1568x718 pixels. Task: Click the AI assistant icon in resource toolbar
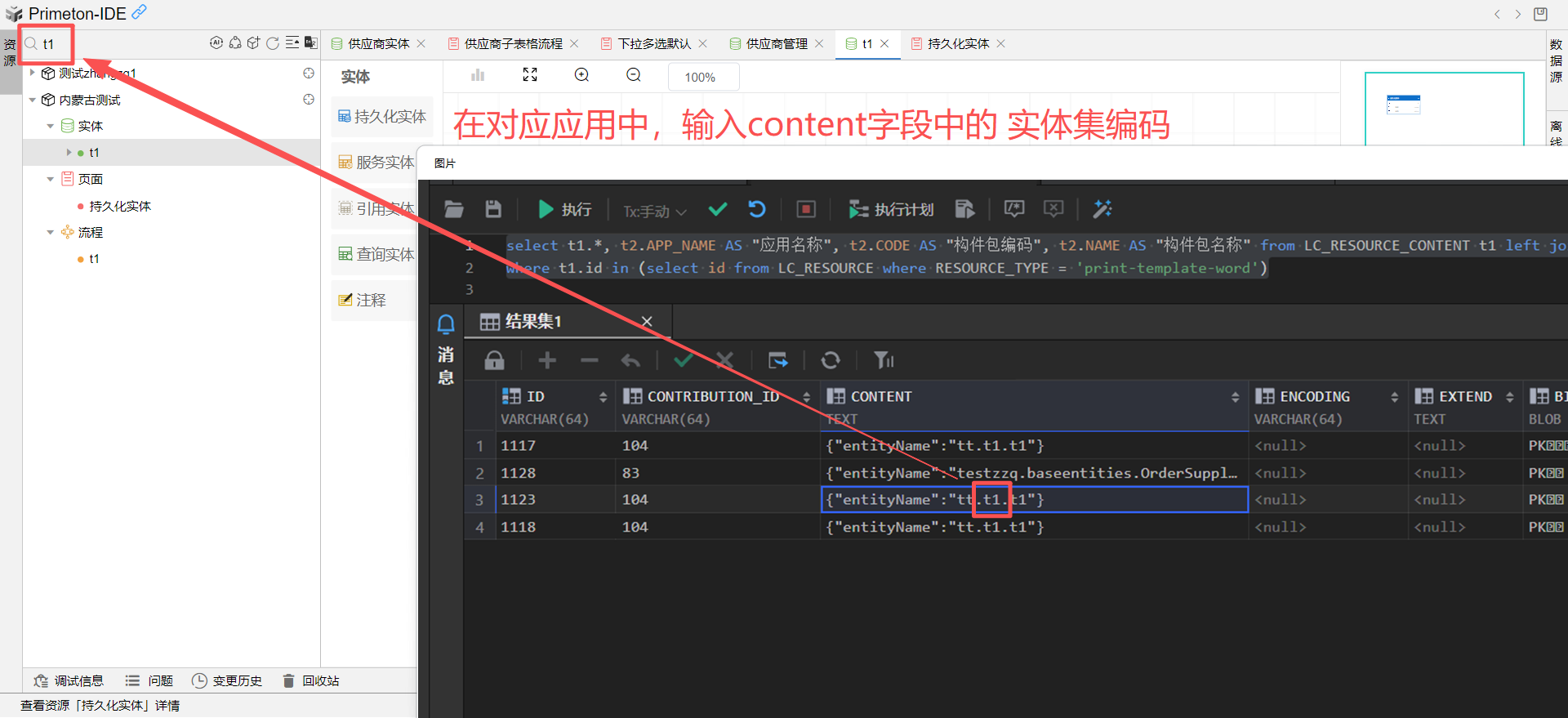point(216,42)
